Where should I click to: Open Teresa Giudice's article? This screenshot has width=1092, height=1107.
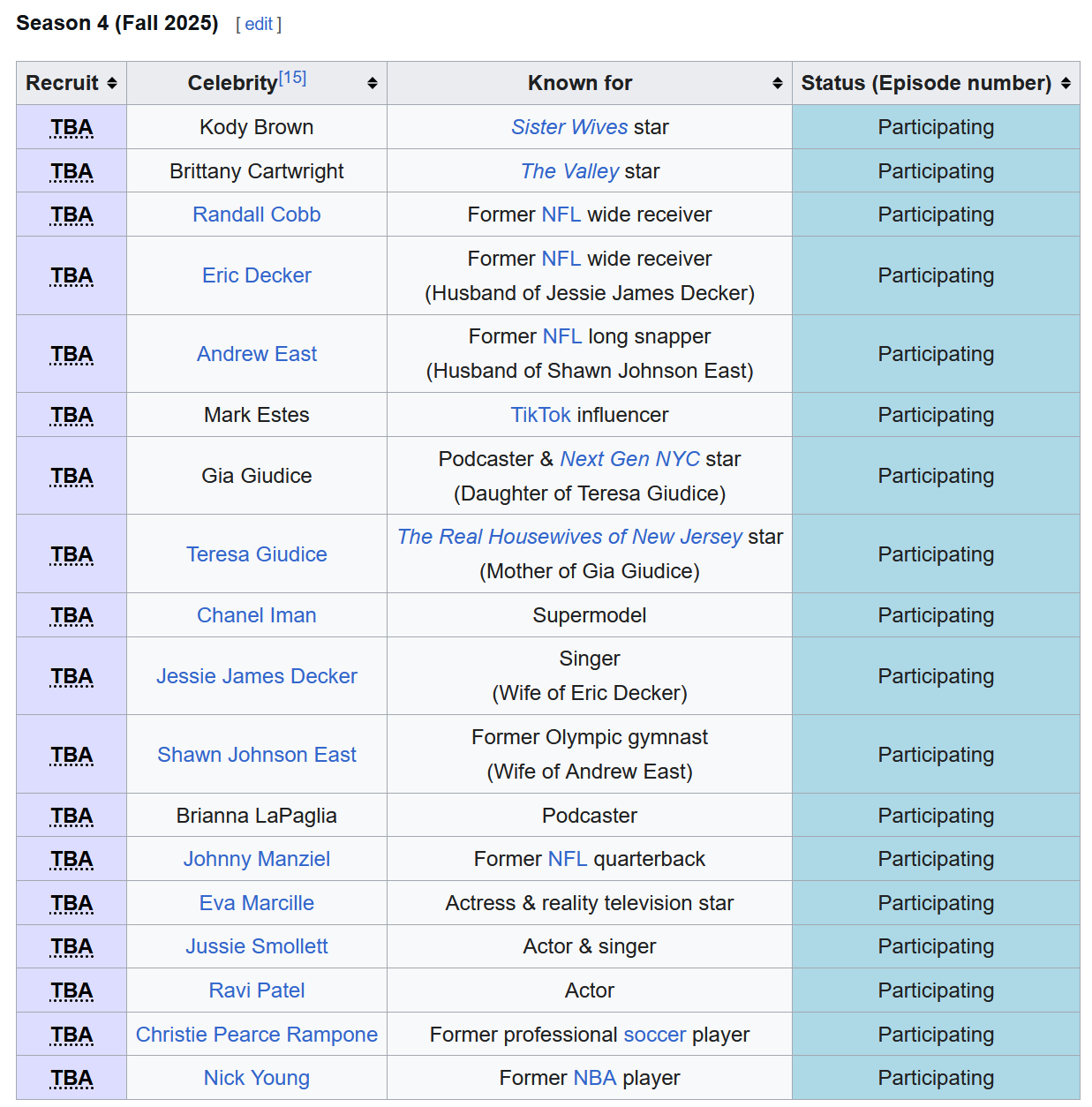click(x=257, y=554)
